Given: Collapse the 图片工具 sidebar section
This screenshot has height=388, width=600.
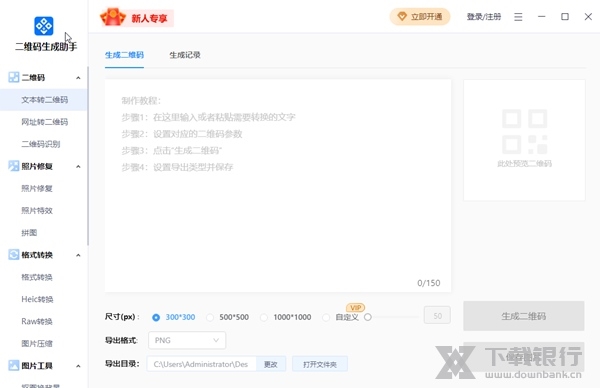Looking at the screenshot, I should tap(78, 366).
